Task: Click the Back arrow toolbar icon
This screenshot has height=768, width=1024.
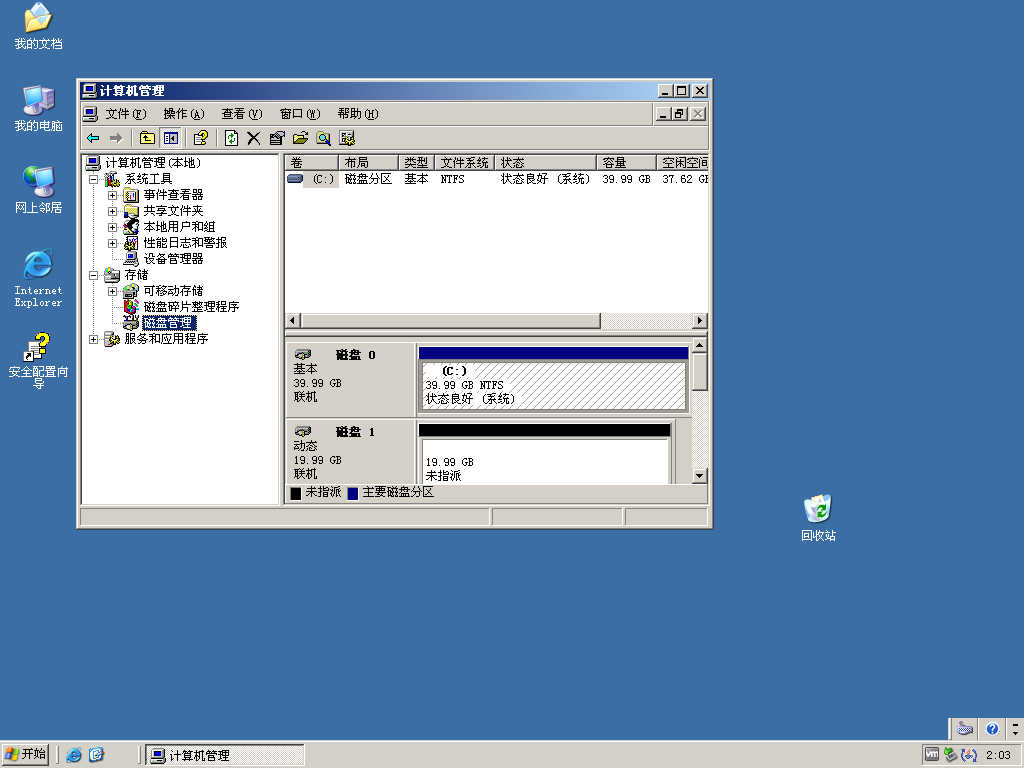Action: click(x=93, y=138)
